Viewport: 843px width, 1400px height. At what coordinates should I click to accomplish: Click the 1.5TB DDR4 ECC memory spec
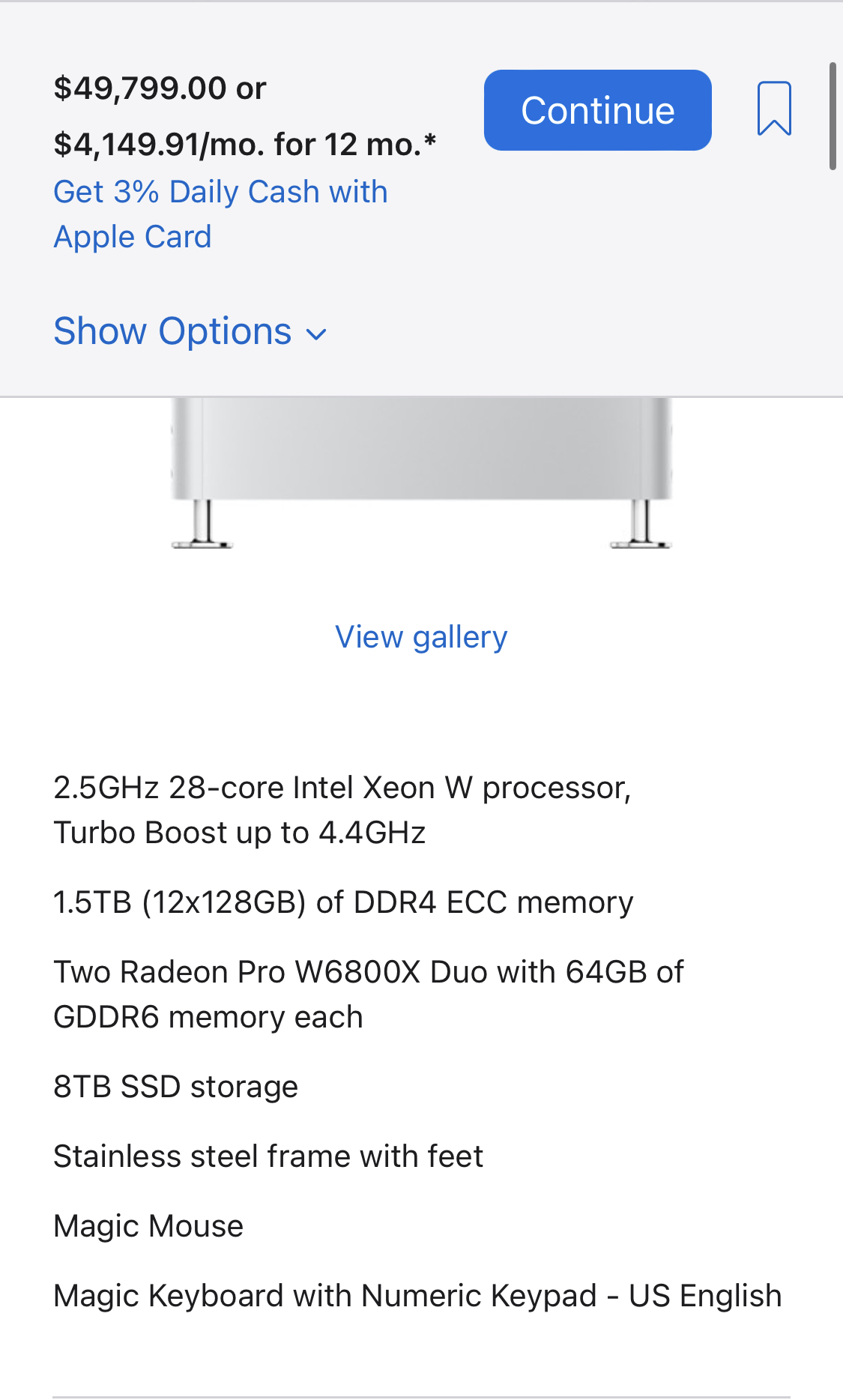point(343,902)
